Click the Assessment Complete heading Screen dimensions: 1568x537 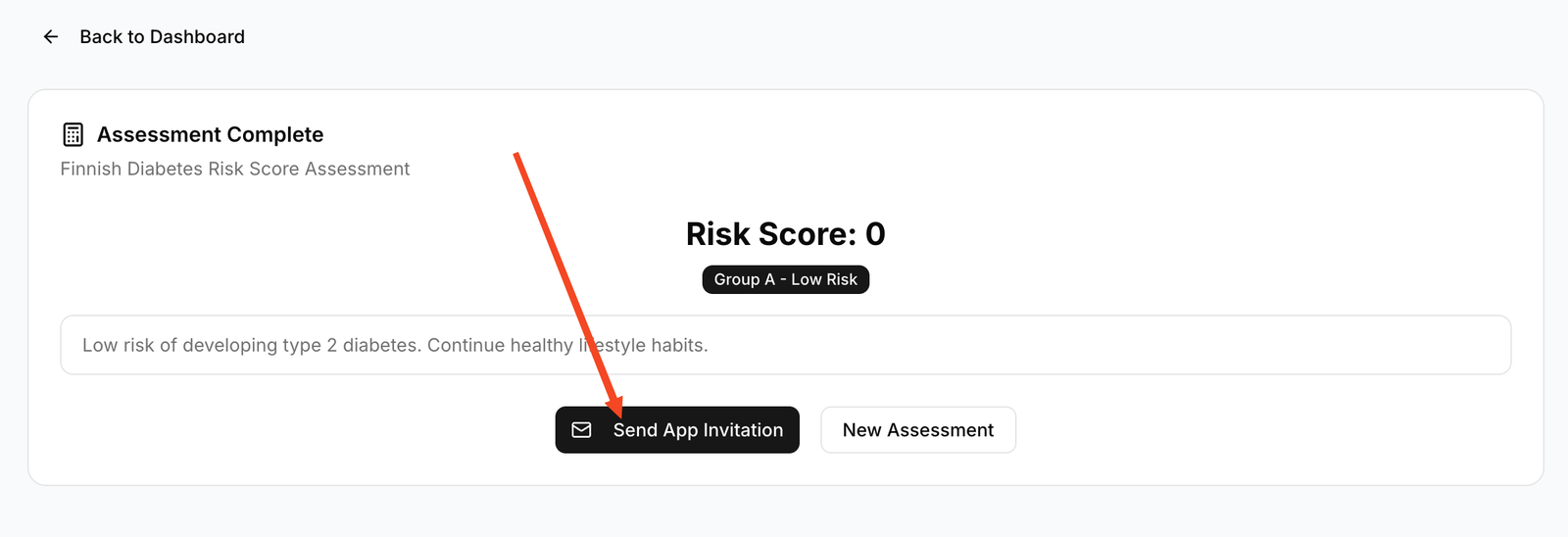210,134
